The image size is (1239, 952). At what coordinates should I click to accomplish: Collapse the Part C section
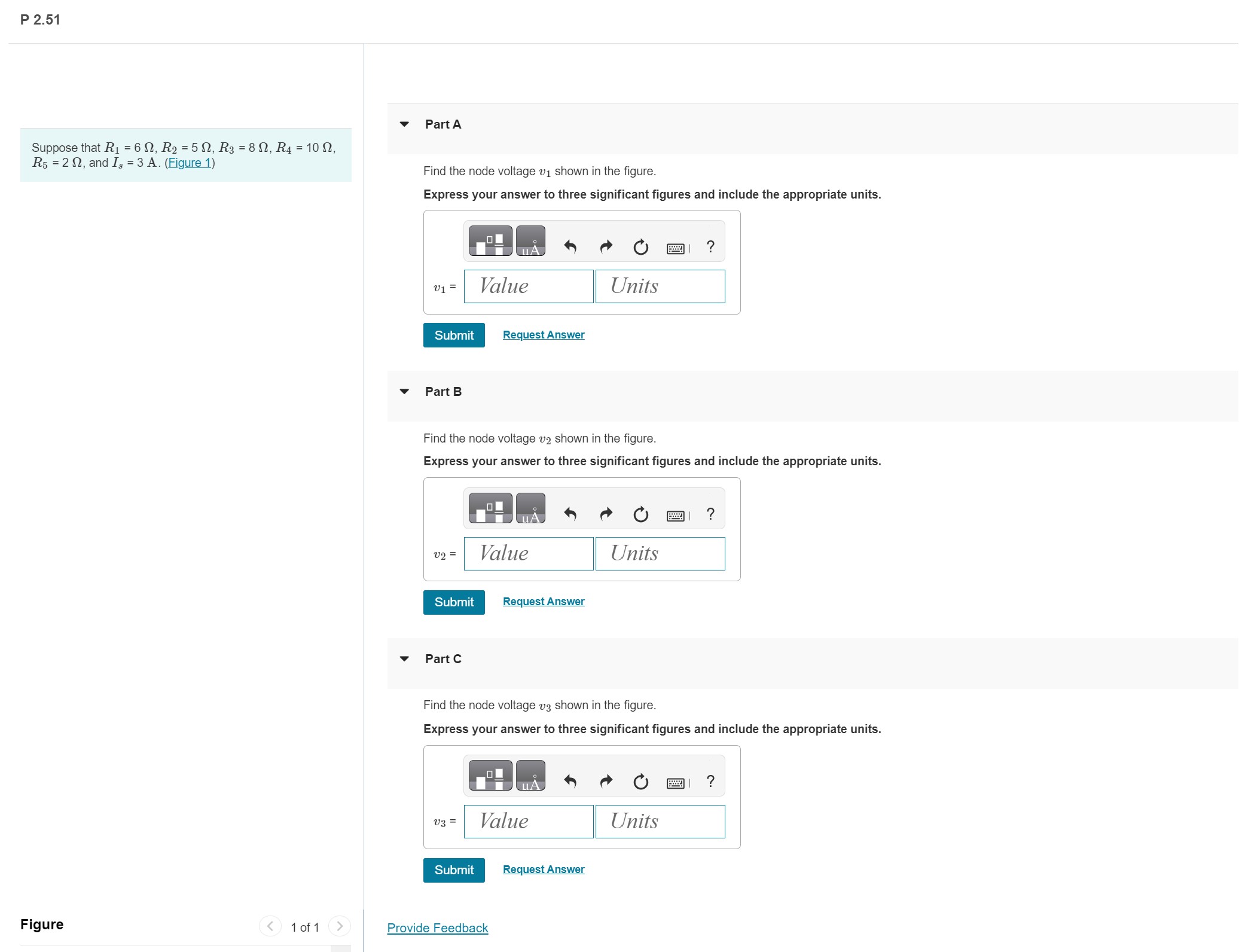pos(404,659)
